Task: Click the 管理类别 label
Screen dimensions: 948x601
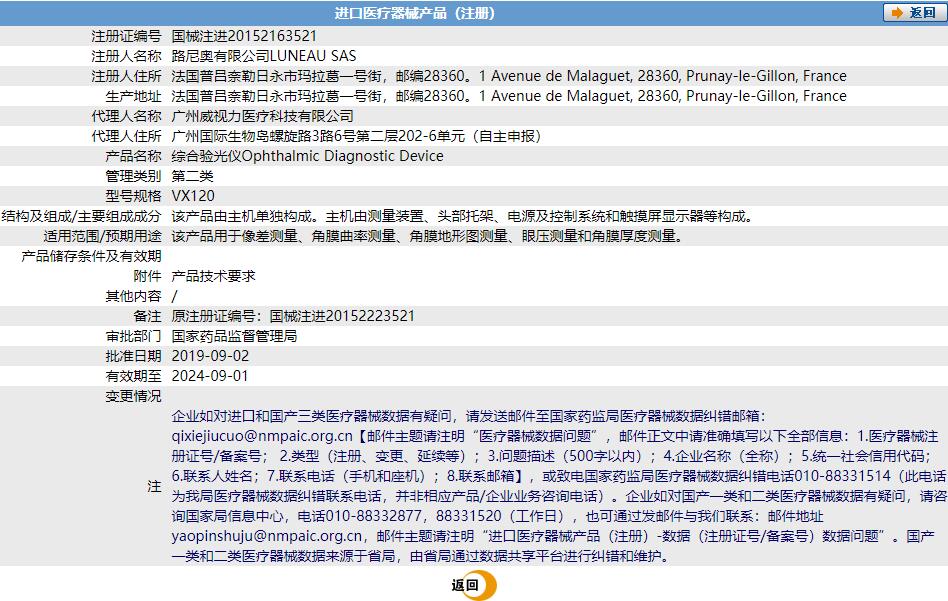Action: coord(134,175)
